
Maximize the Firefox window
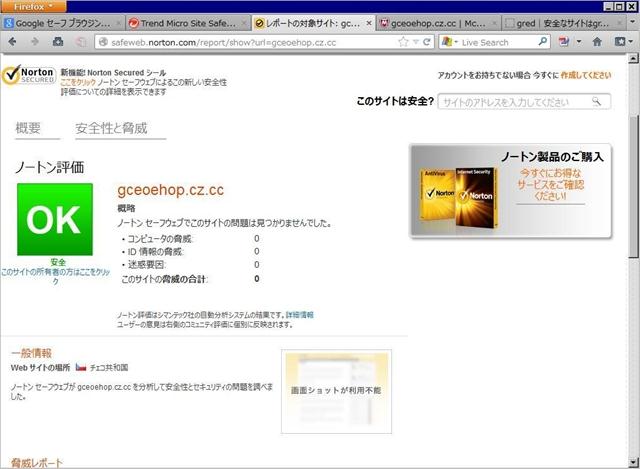coord(619,6)
